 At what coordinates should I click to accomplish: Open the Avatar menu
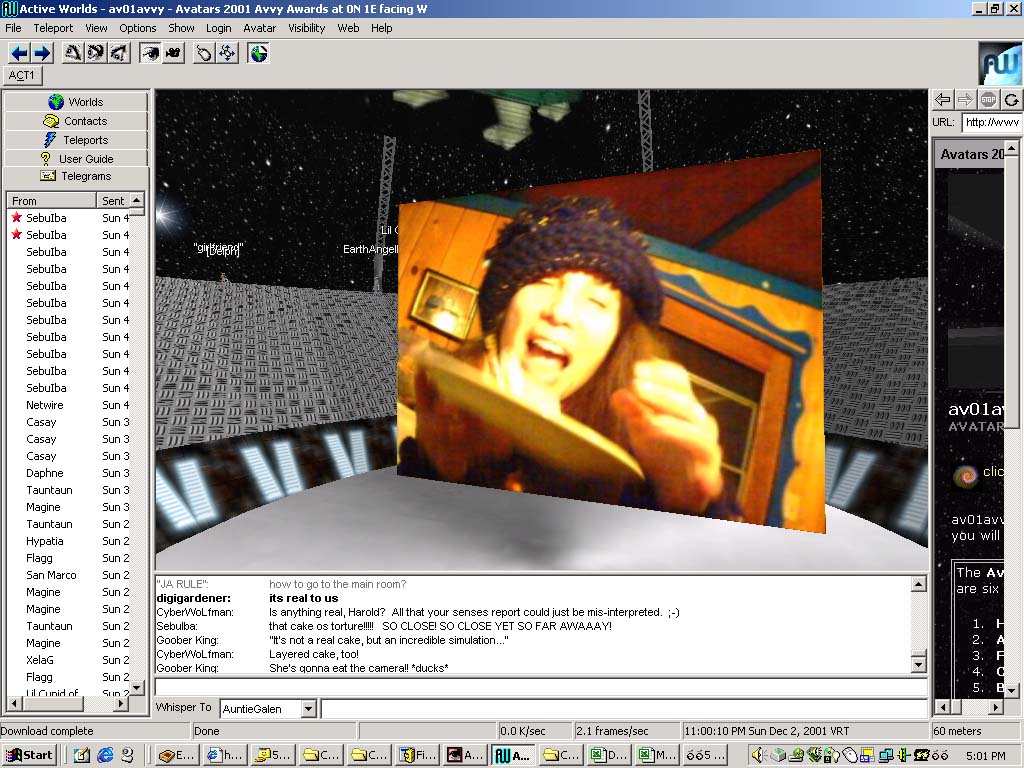[x=260, y=28]
